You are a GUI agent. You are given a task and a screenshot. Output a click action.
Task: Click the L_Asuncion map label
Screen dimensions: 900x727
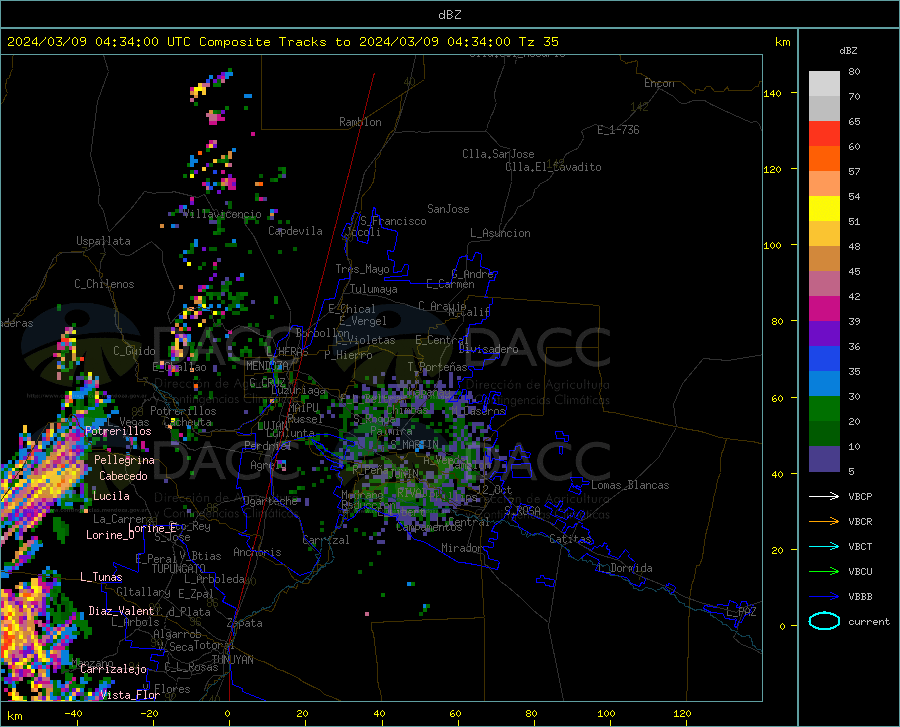tap(500, 233)
